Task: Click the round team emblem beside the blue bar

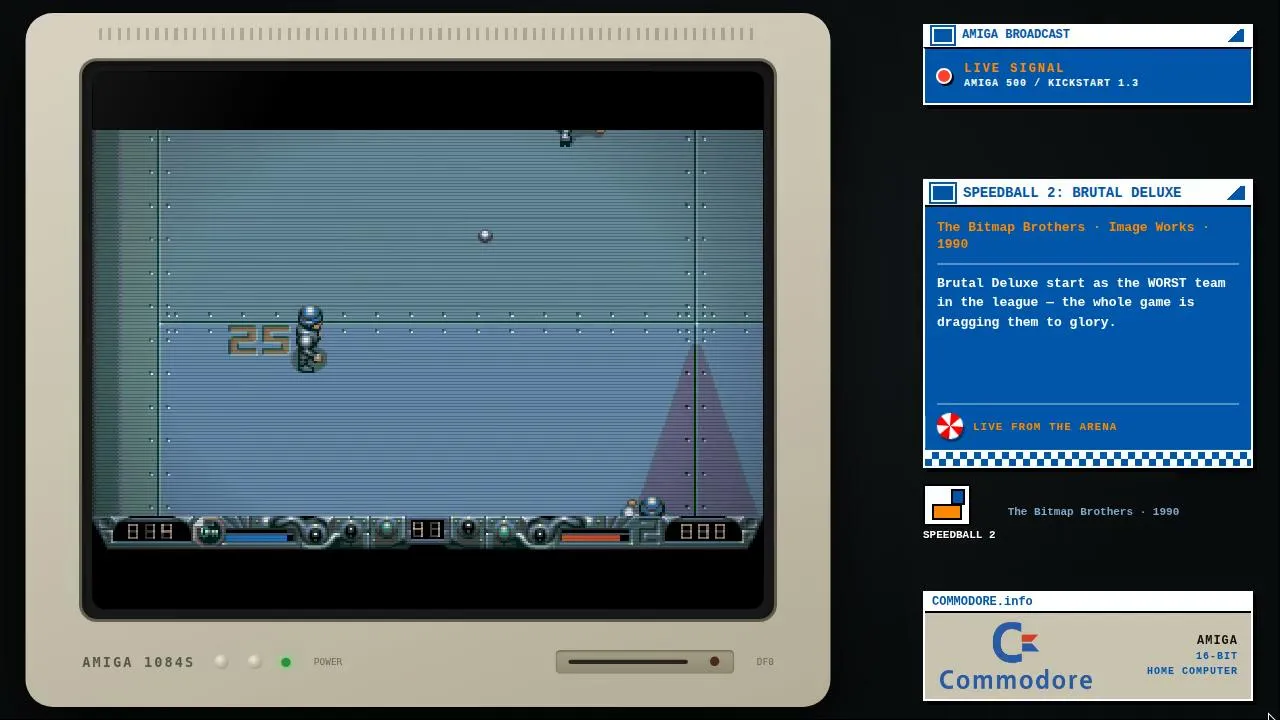Action: click(209, 532)
